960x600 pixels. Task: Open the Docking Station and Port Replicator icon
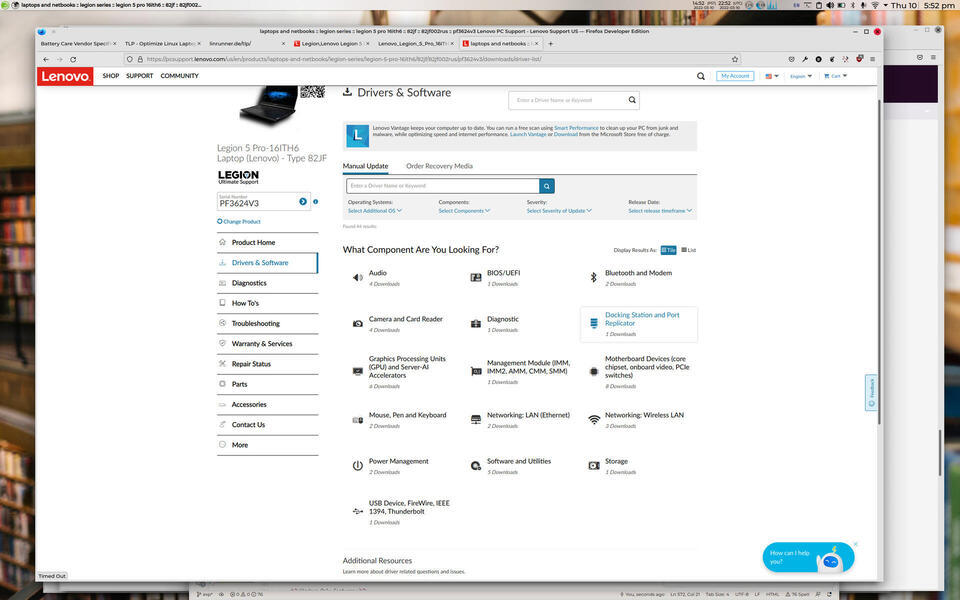coord(593,323)
